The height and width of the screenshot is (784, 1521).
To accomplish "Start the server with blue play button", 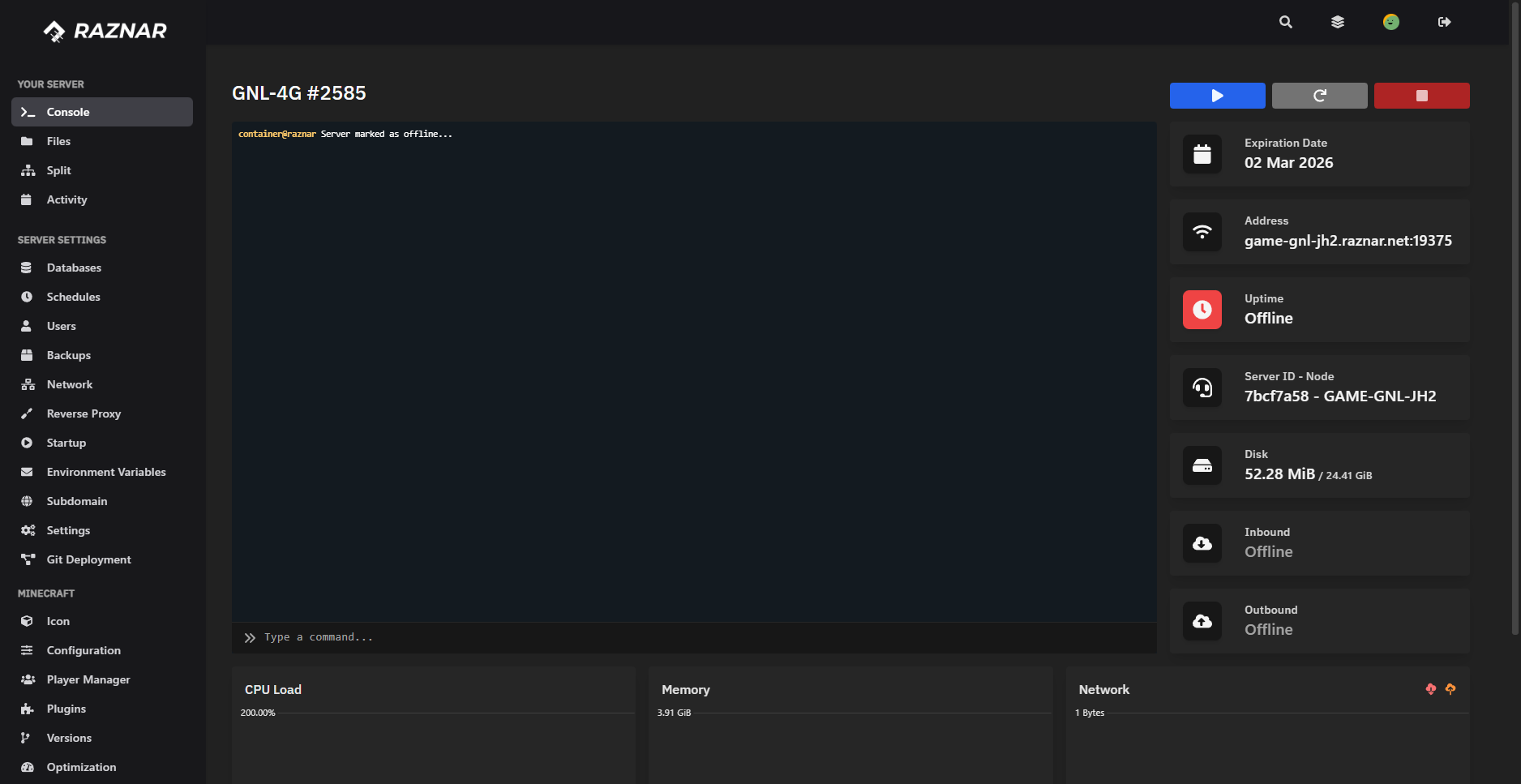I will point(1217,96).
